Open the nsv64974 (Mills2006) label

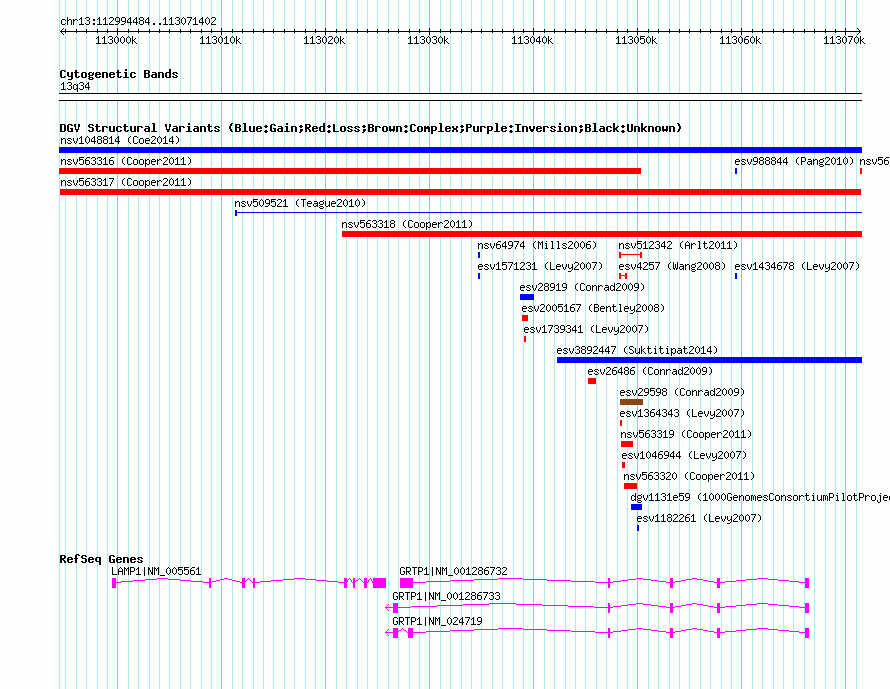pos(538,245)
